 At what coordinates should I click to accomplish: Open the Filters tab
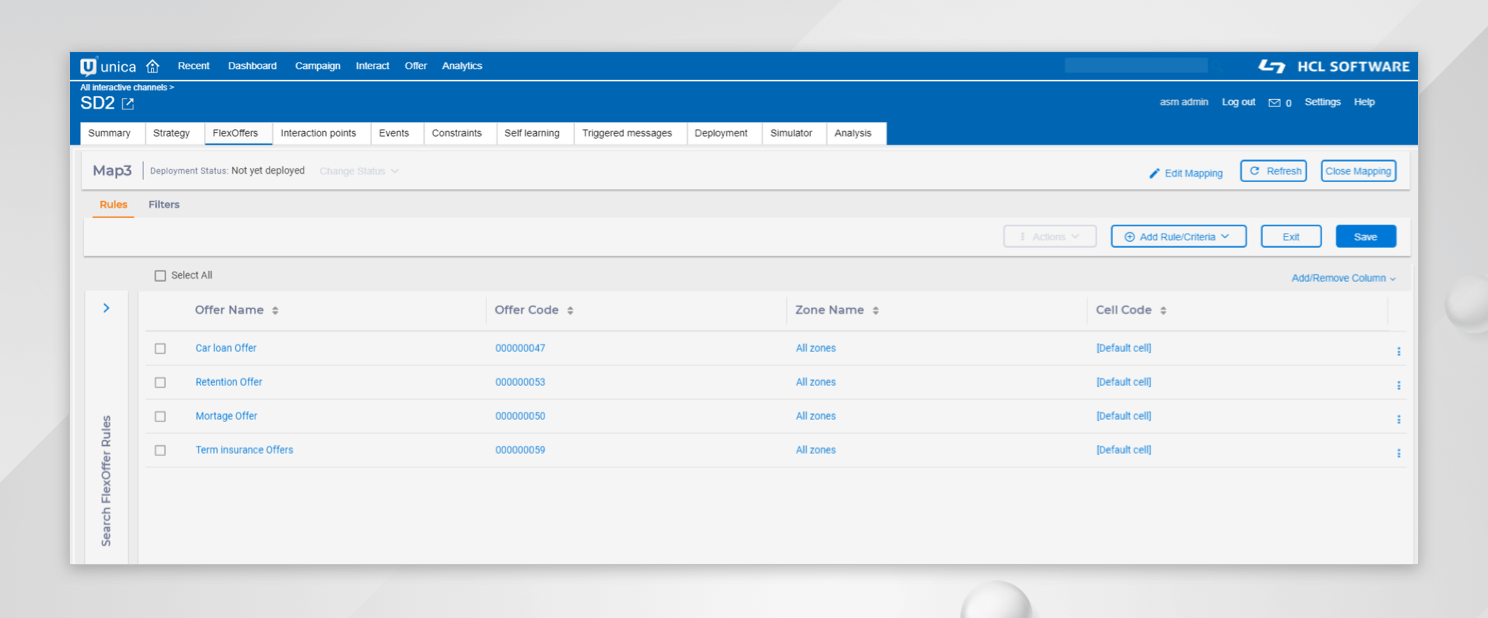click(x=164, y=205)
